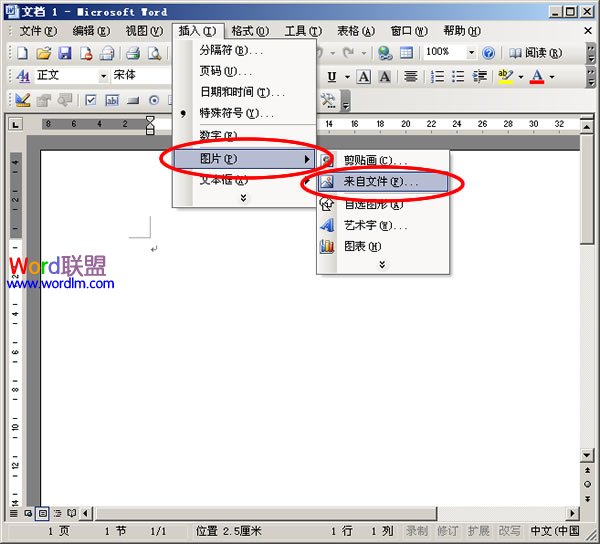Insert a text box control (abl icon)
Image resolution: width=600 pixels, height=544 pixels.
pyautogui.click(x=112, y=100)
